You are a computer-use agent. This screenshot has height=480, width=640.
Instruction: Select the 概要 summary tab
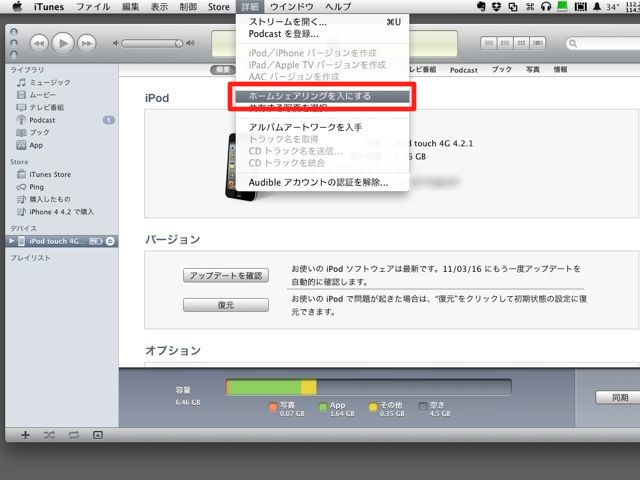pos(223,70)
